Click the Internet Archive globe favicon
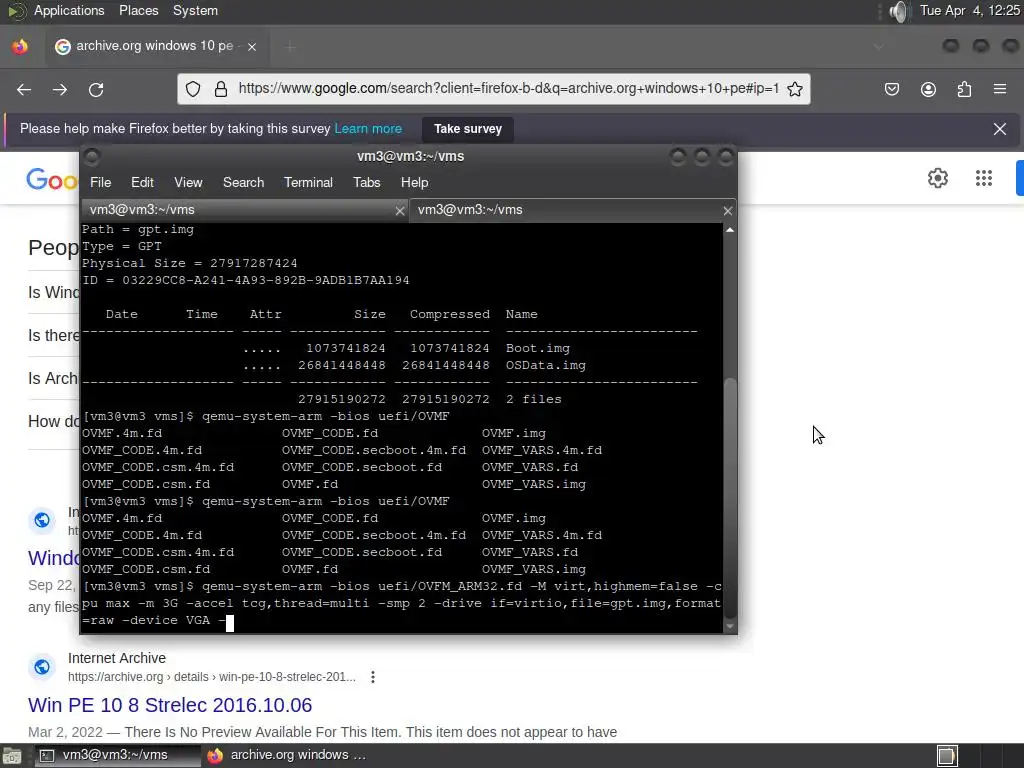This screenshot has height=768, width=1024. click(42, 667)
